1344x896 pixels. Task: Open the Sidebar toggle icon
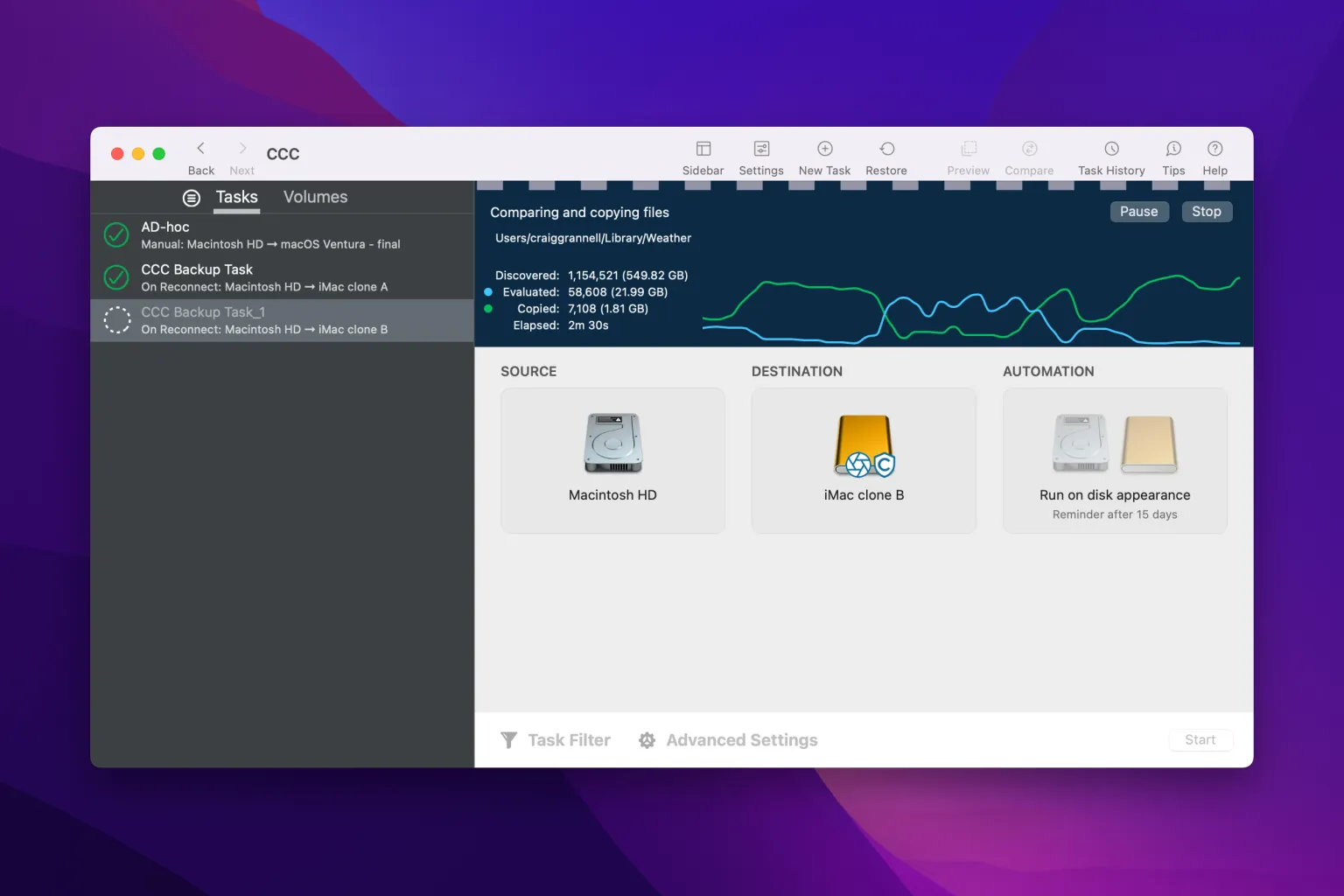coord(703,156)
